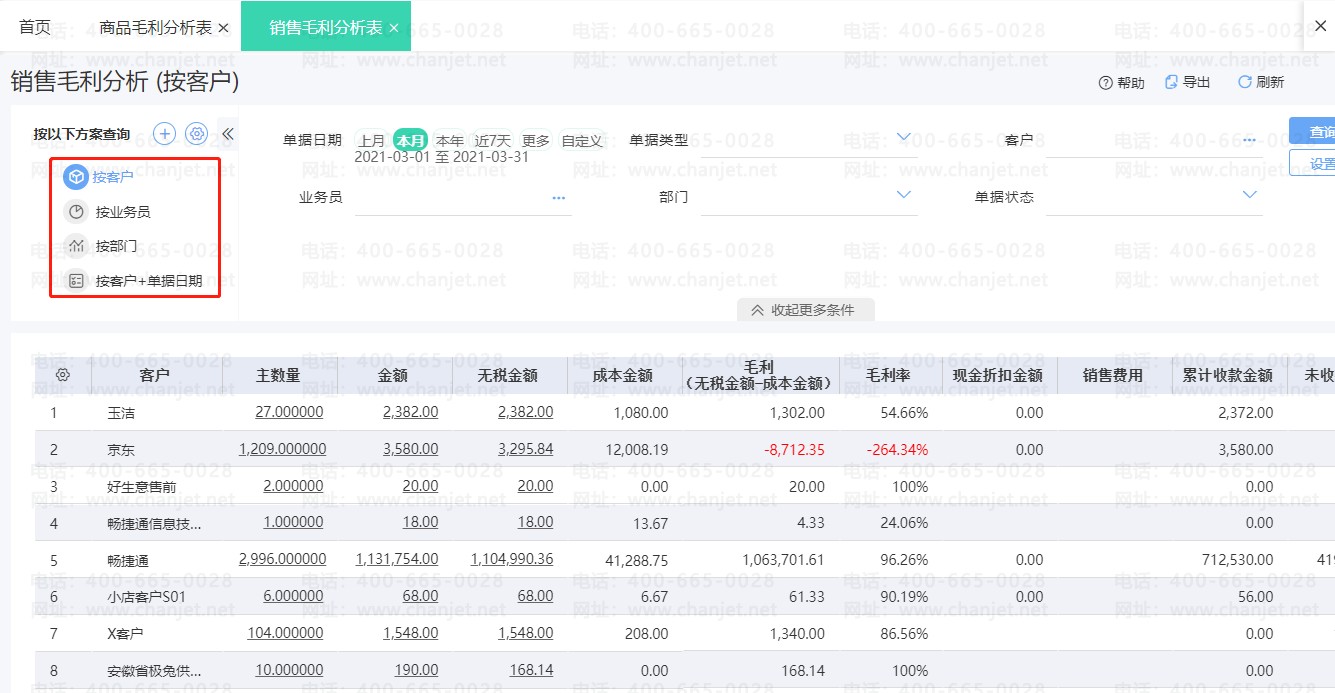Open quantity link 27.000000 for 玉洁

(290, 412)
